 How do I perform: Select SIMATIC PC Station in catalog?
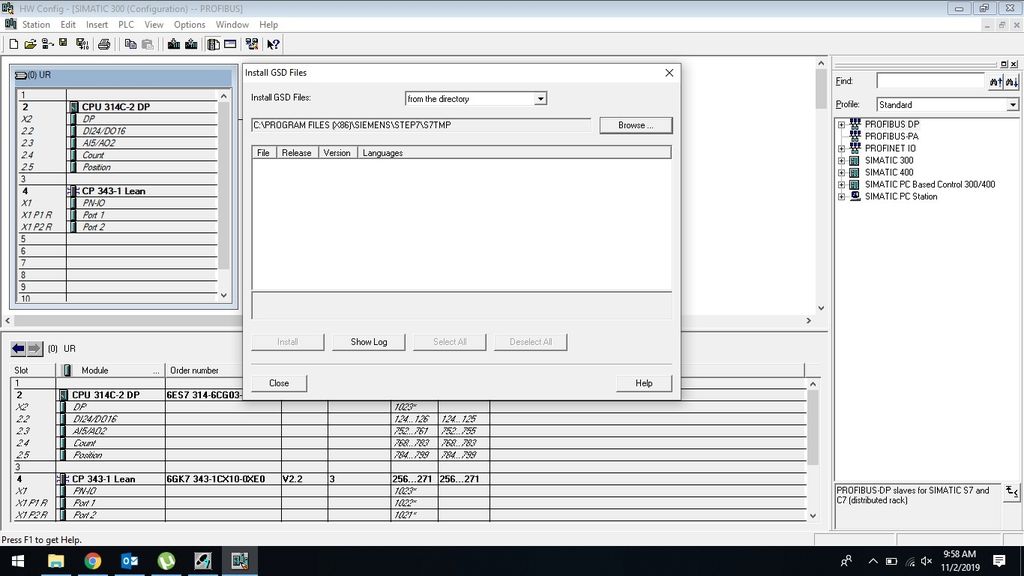(x=901, y=196)
